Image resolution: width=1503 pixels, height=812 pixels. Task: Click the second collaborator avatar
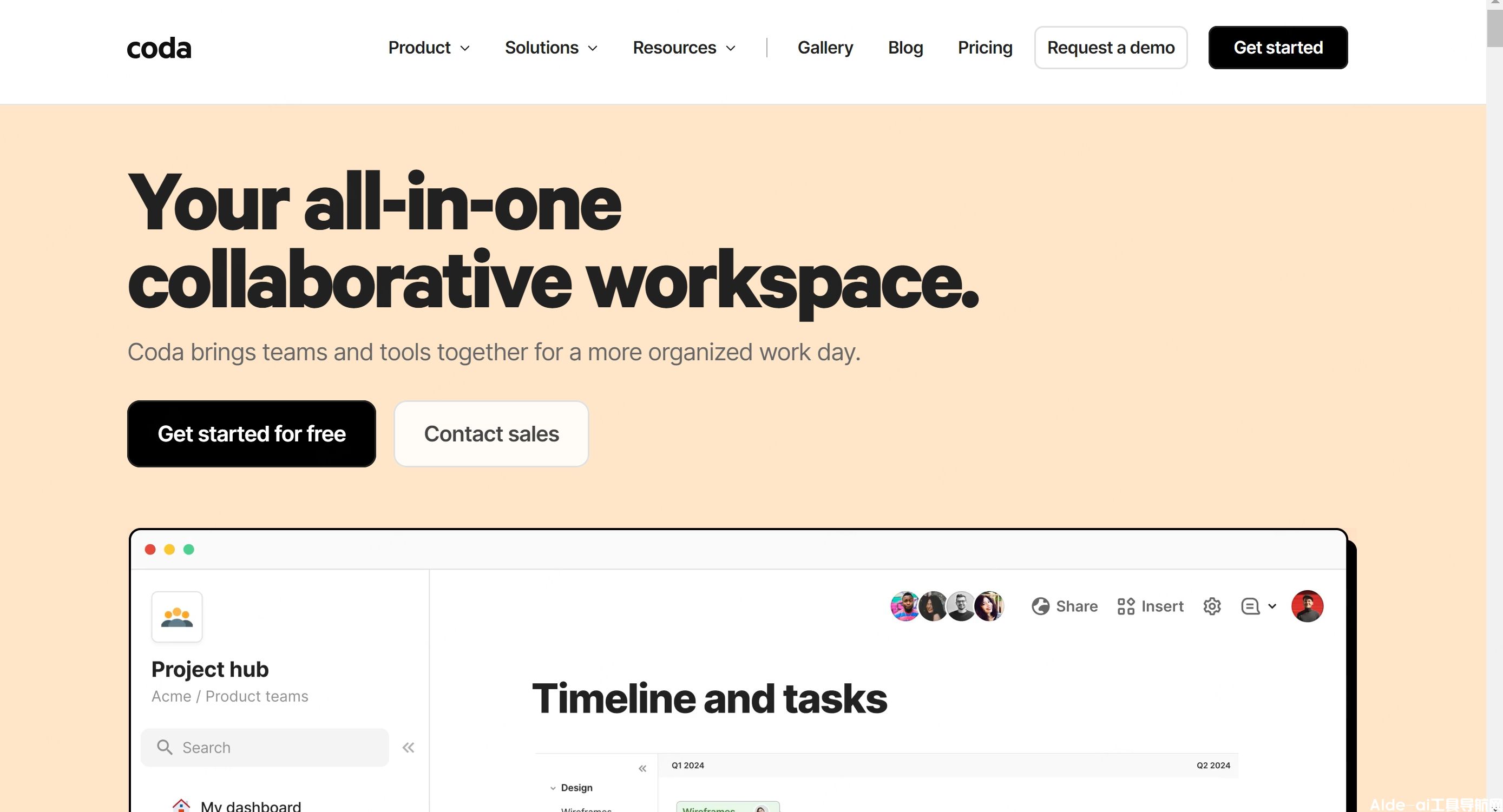pos(933,606)
